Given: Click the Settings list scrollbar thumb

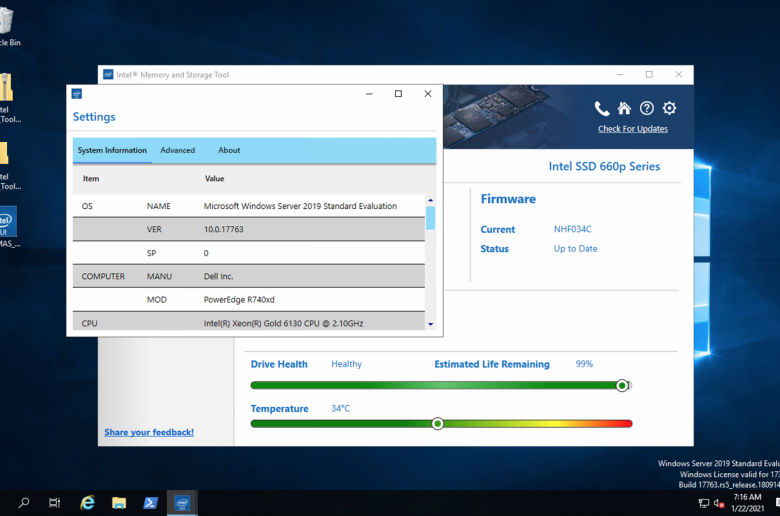Looking at the screenshot, I should (431, 218).
